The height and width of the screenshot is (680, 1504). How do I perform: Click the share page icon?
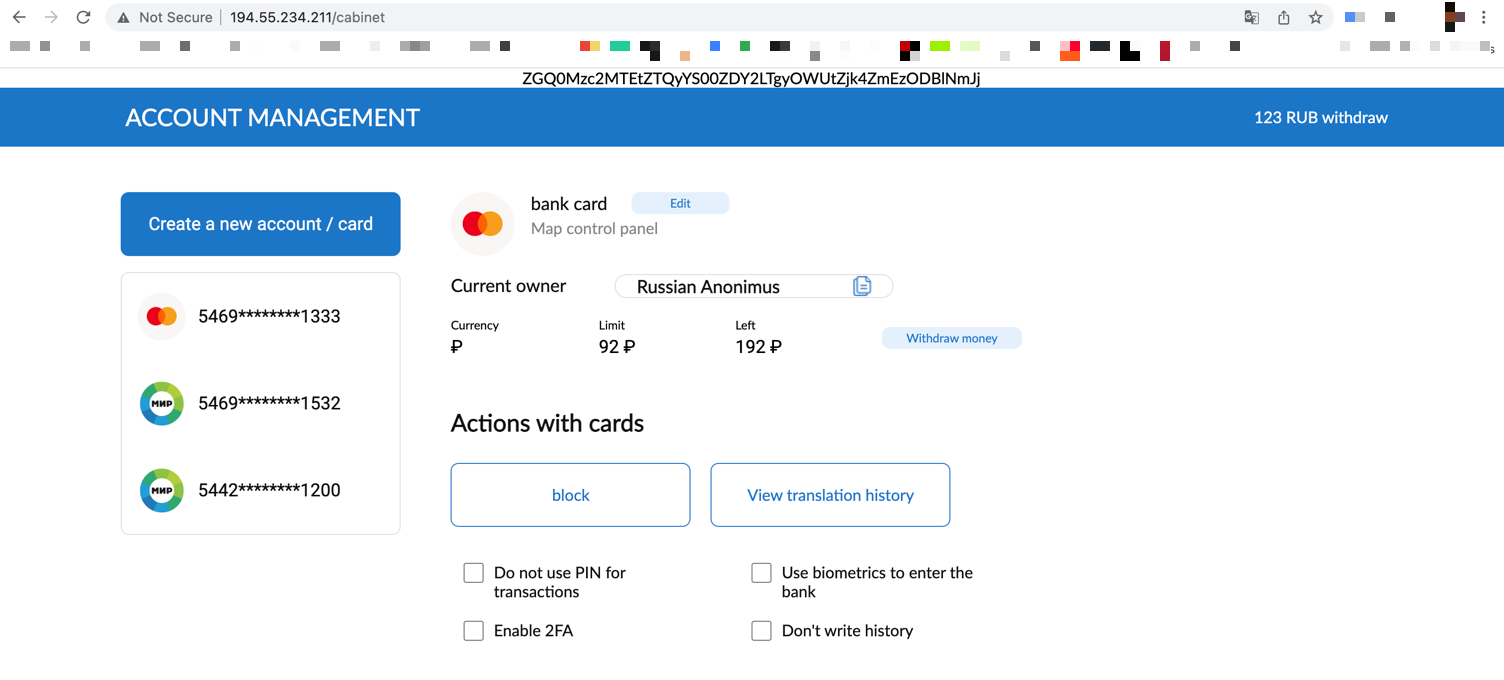click(x=1284, y=17)
